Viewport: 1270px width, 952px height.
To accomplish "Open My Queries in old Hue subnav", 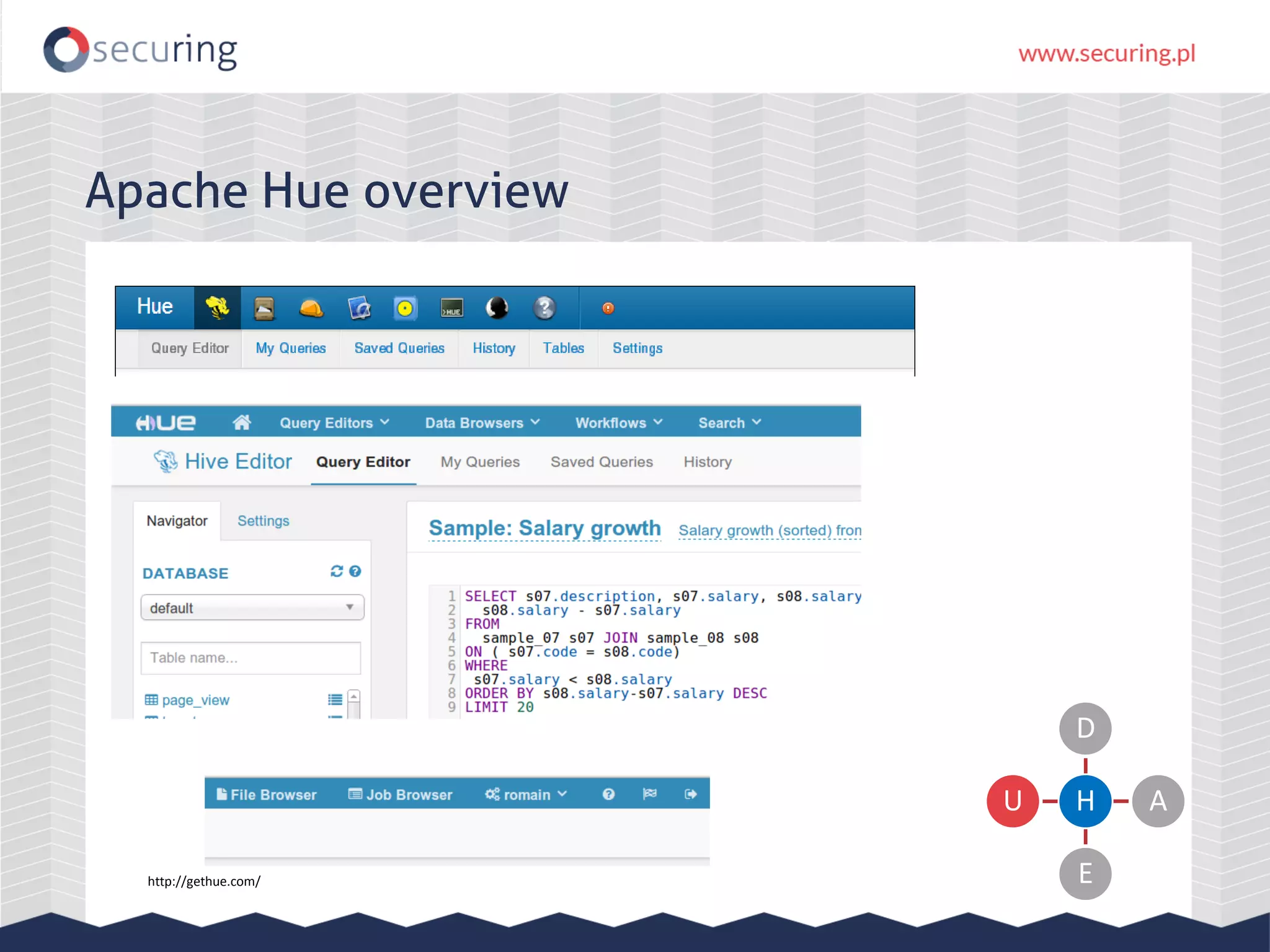I will [x=291, y=348].
